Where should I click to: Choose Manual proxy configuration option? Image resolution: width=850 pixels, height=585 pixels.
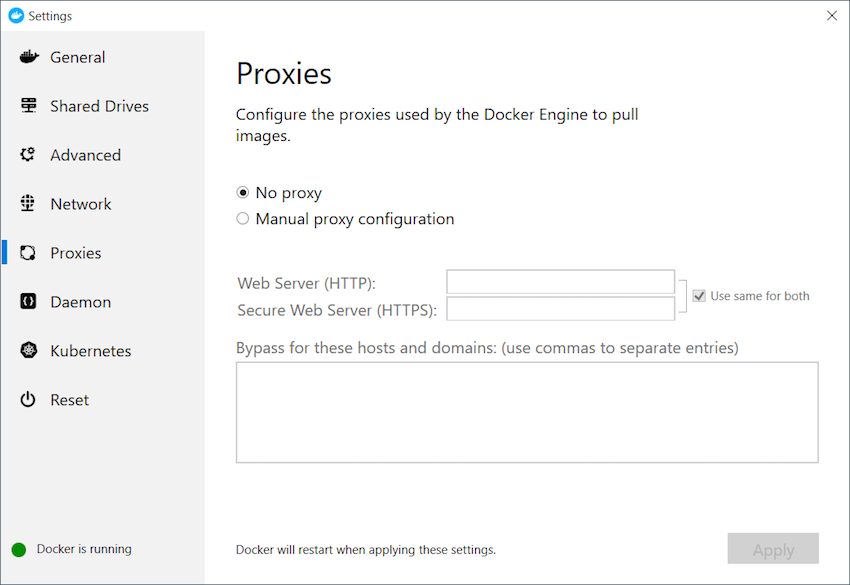pyautogui.click(x=243, y=218)
